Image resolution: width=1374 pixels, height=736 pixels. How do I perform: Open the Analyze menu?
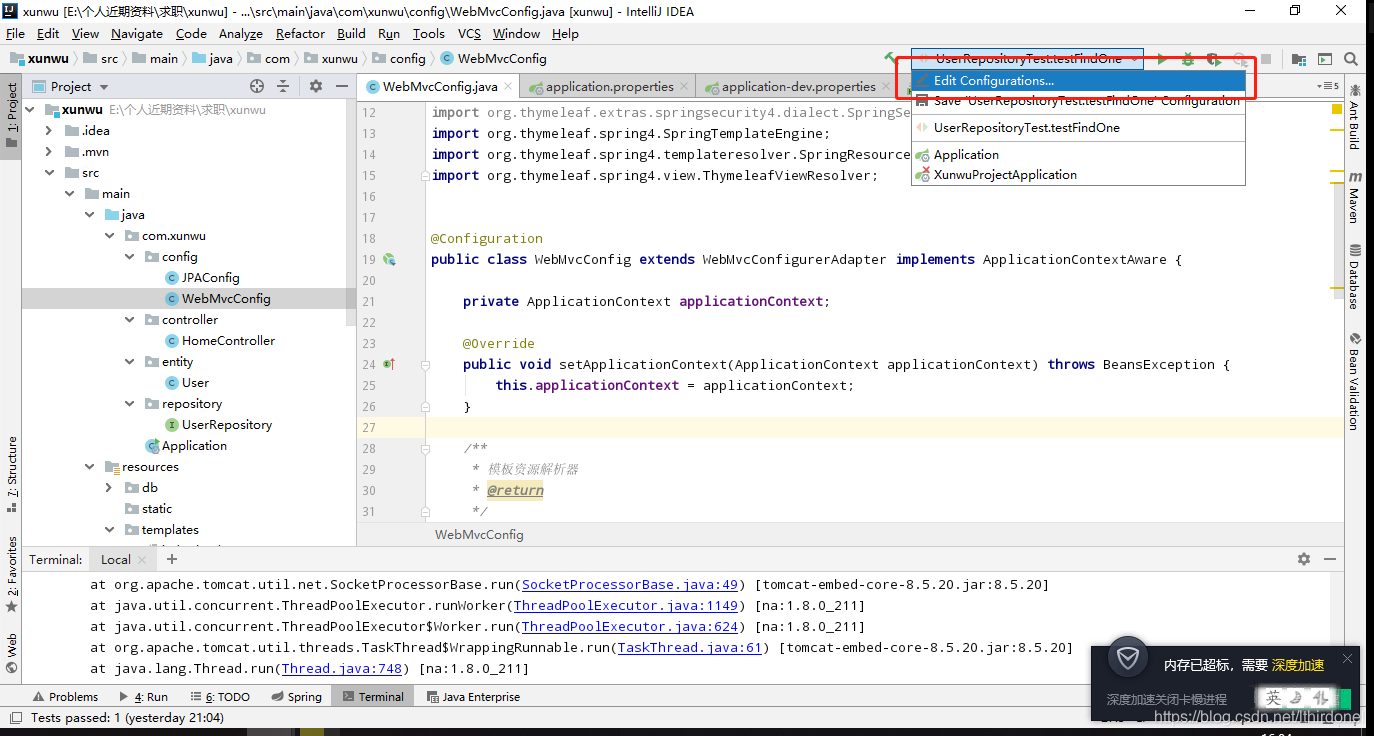click(x=240, y=33)
